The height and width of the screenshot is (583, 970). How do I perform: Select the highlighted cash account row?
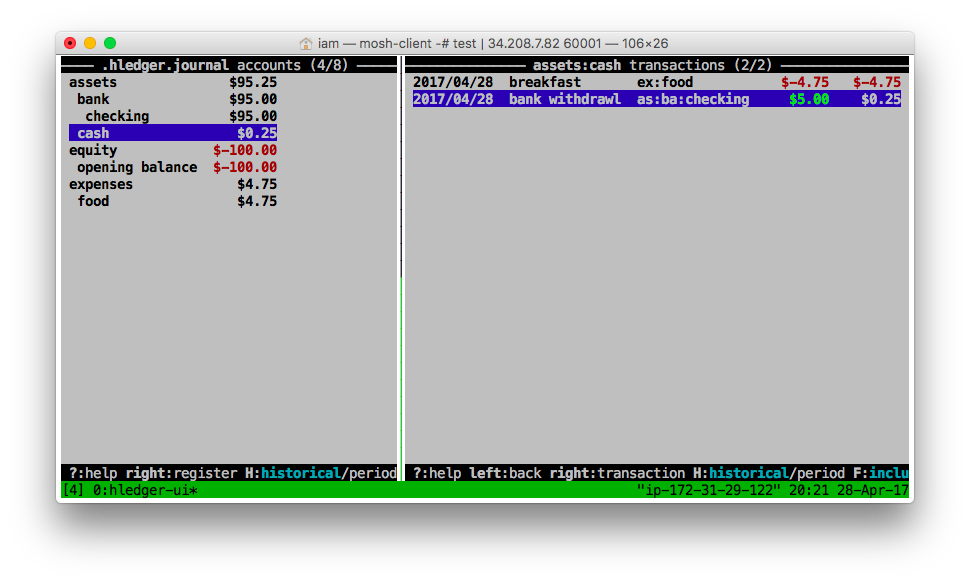pyautogui.click(x=173, y=133)
